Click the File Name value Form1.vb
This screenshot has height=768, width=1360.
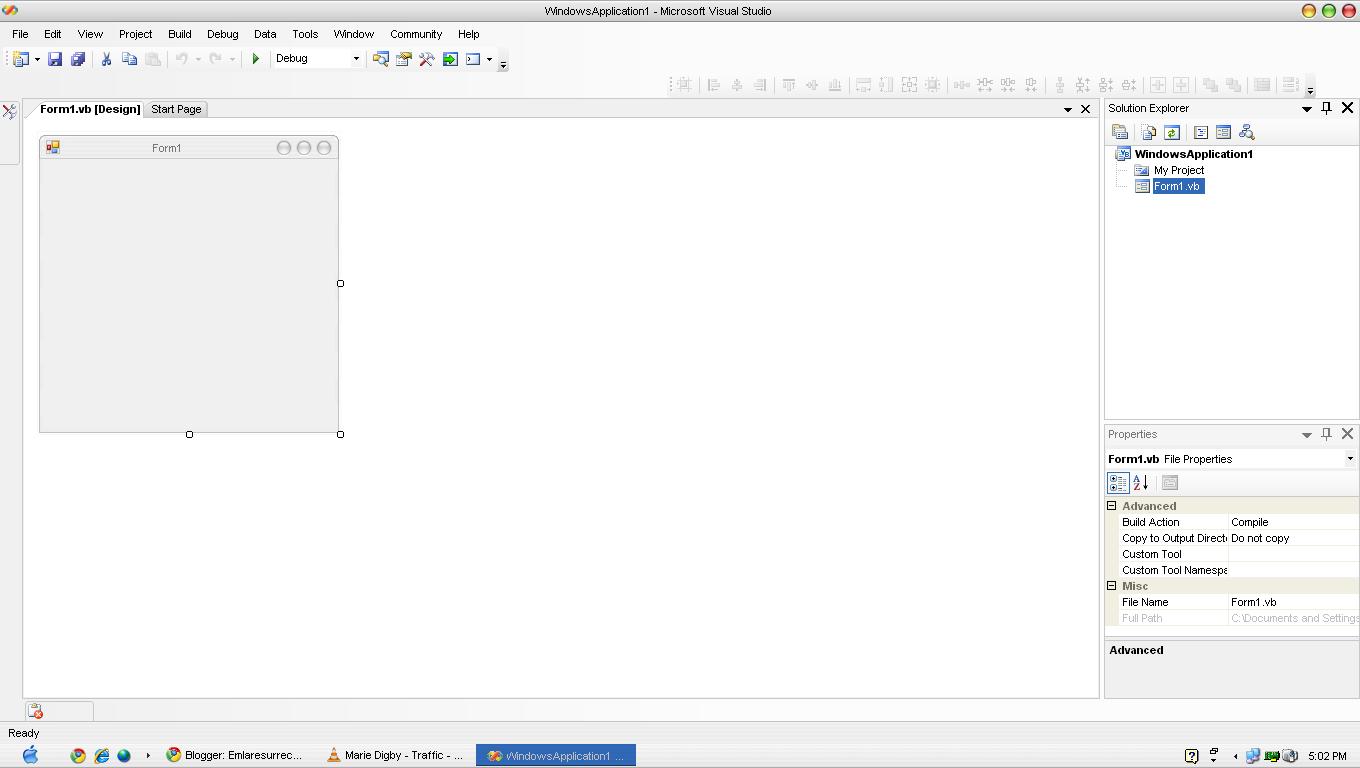[1293, 602]
